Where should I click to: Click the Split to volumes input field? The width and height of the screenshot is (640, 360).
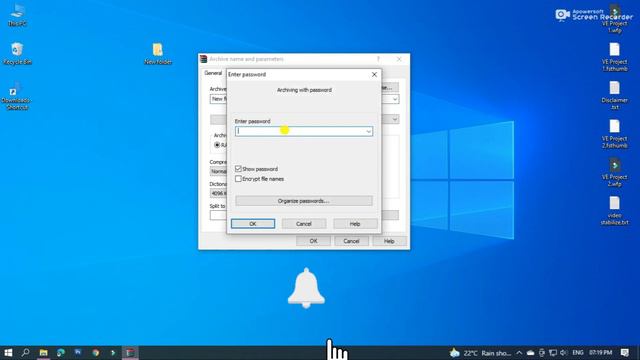point(218,216)
